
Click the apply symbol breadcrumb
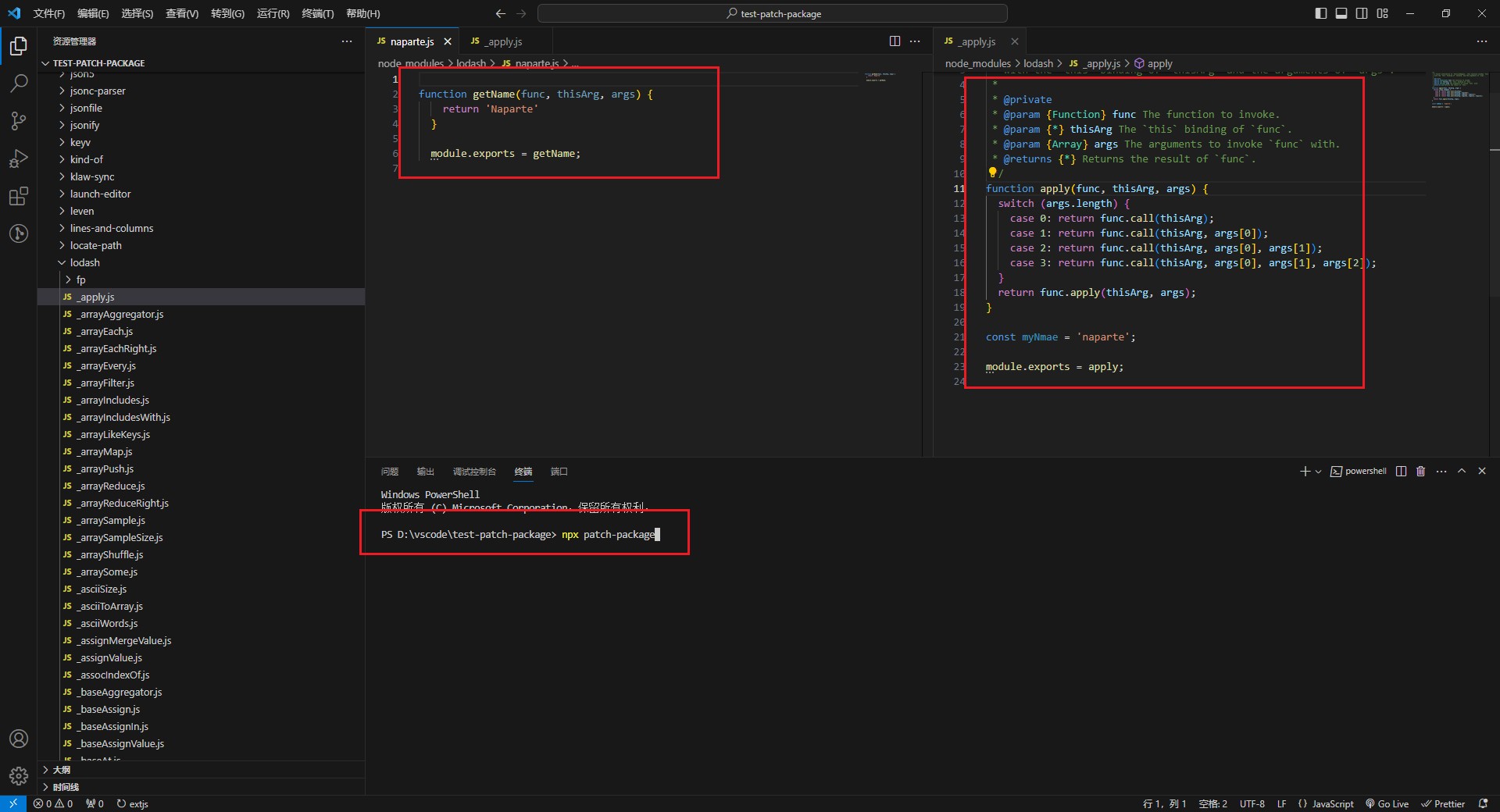(x=1153, y=63)
